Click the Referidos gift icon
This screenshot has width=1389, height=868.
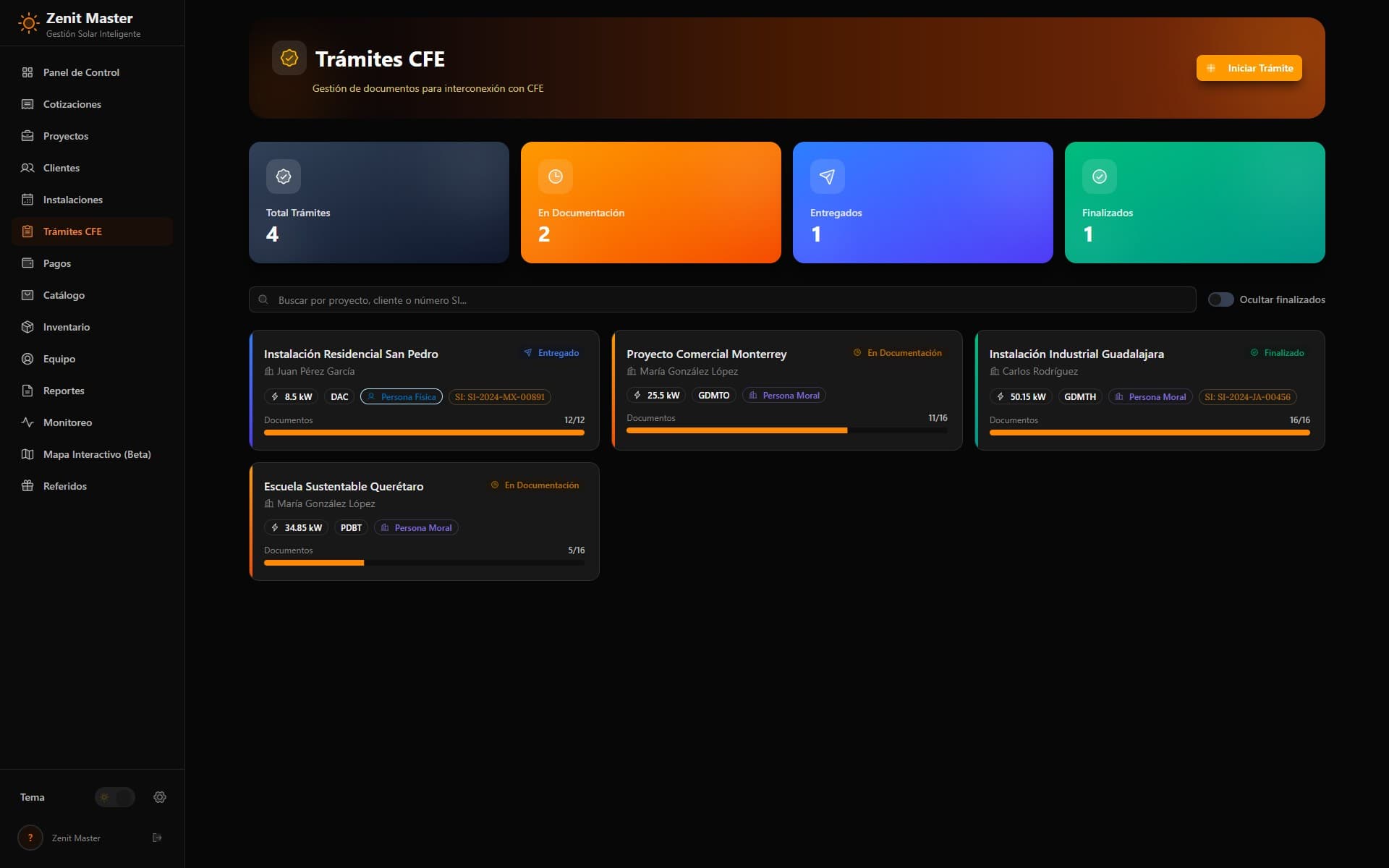click(27, 486)
